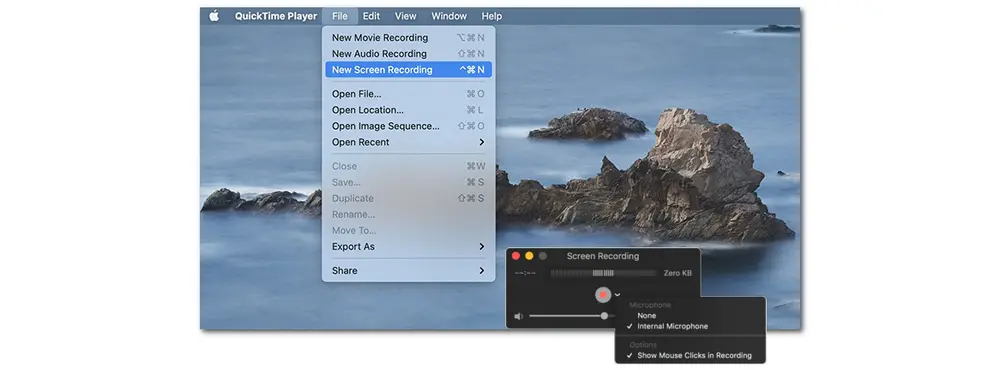Click the Screen Recording window title
Viewport: 1000px width, 370px height.
[603, 256]
